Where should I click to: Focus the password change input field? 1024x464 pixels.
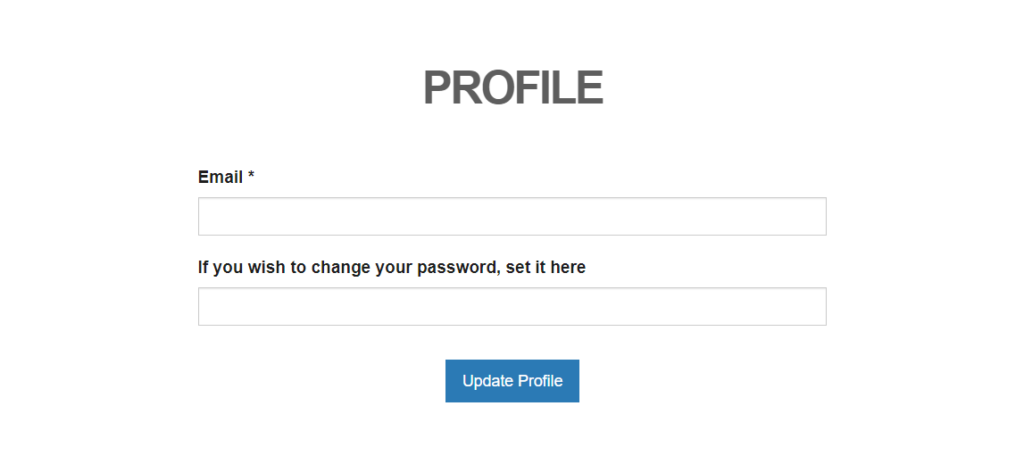click(x=512, y=307)
